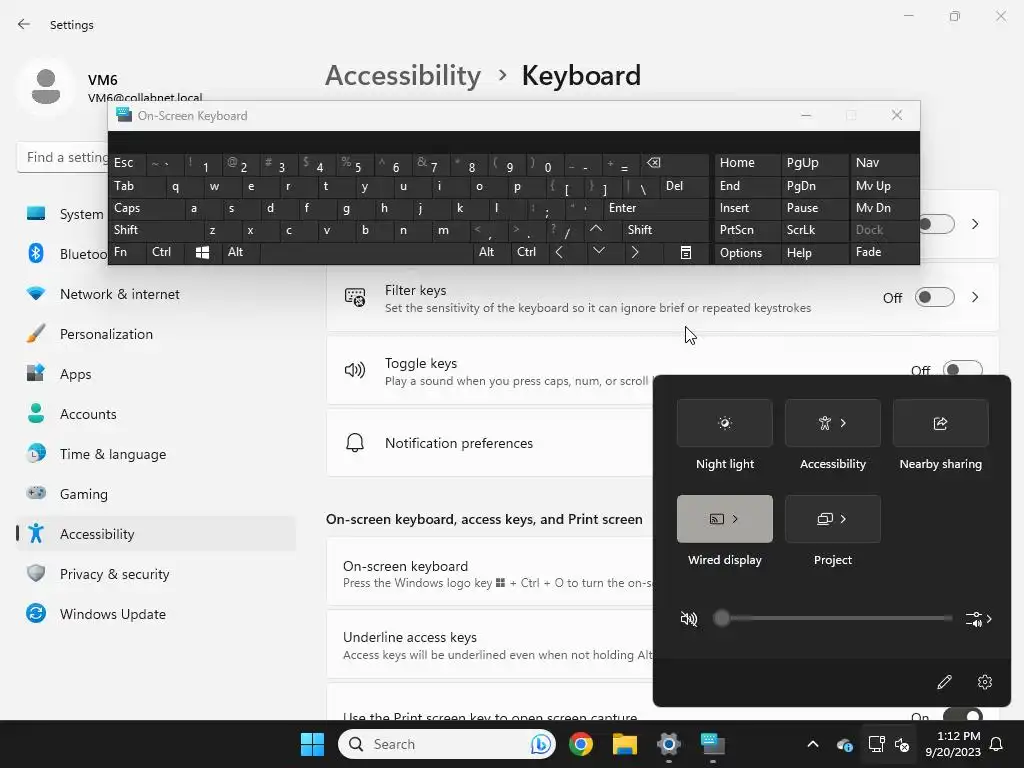Go back with the Settings back arrow
The width and height of the screenshot is (1024, 768).
24,24
